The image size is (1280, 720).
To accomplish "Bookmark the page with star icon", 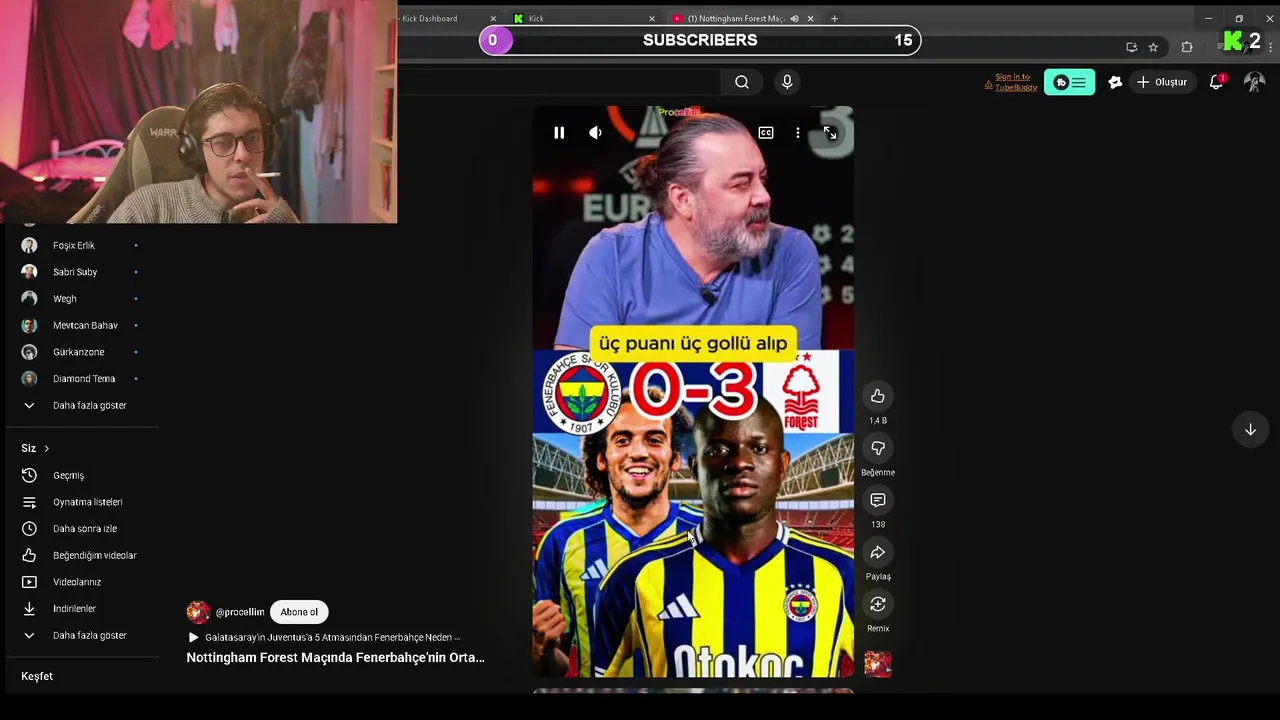I will click(x=1153, y=47).
